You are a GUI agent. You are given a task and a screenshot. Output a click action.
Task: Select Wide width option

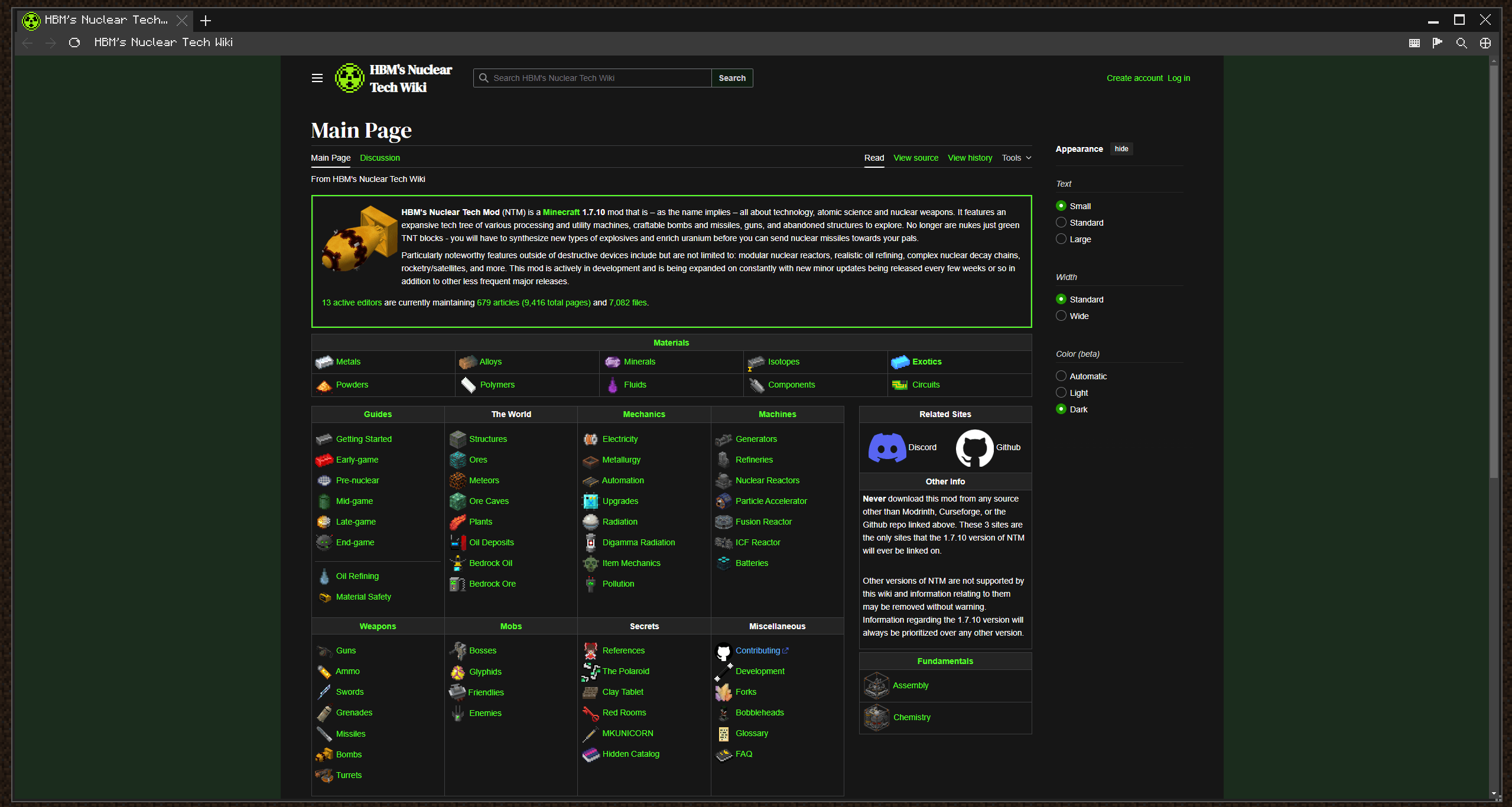point(1061,315)
